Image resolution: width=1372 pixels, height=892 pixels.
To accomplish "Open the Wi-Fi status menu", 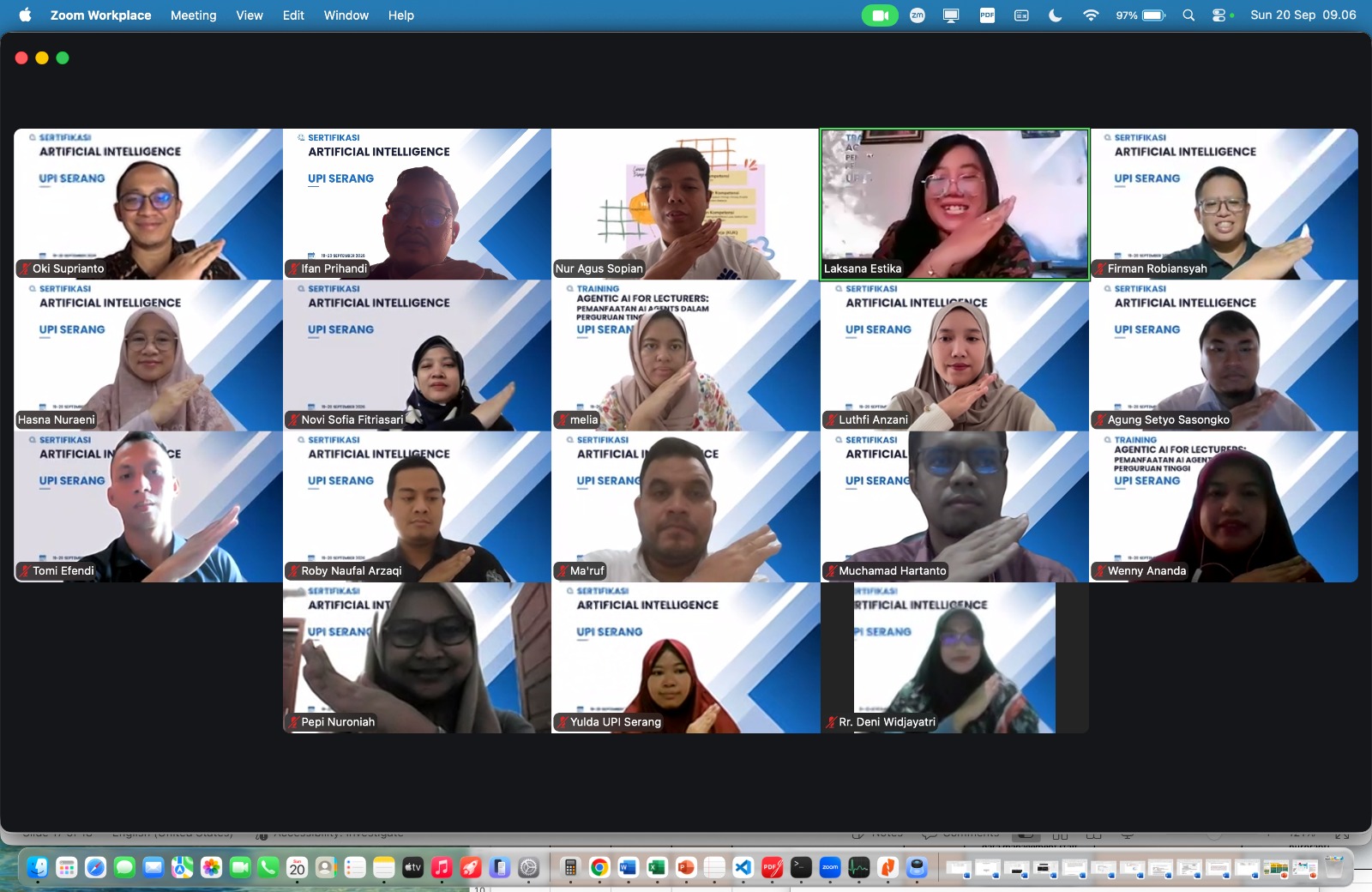I will tap(1091, 15).
